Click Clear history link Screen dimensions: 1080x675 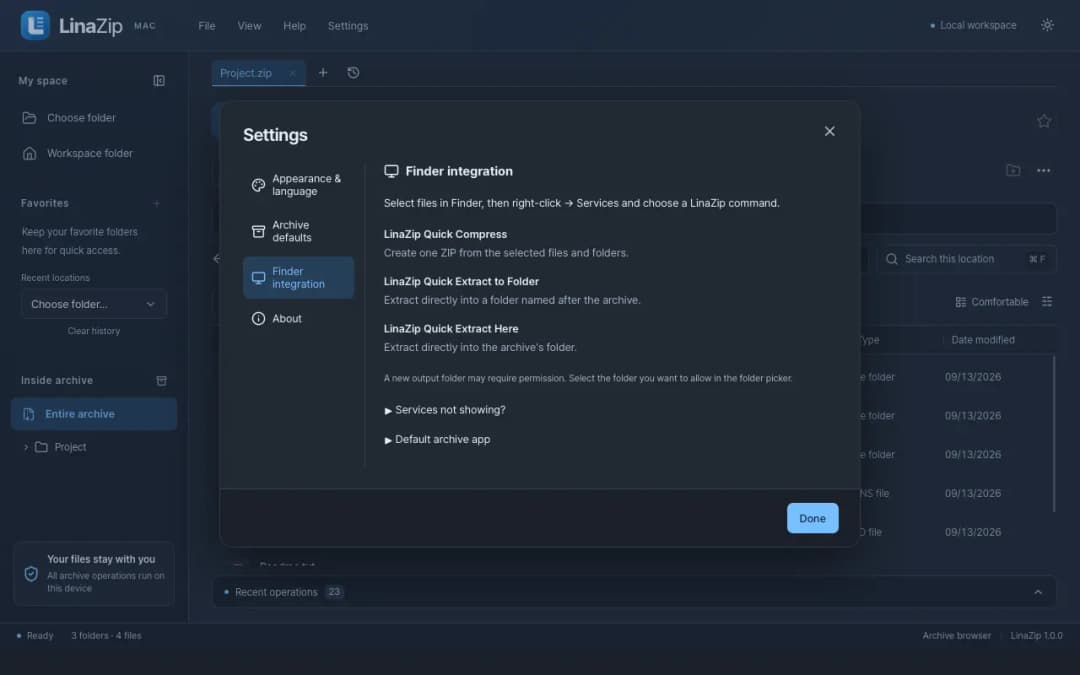(x=94, y=331)
